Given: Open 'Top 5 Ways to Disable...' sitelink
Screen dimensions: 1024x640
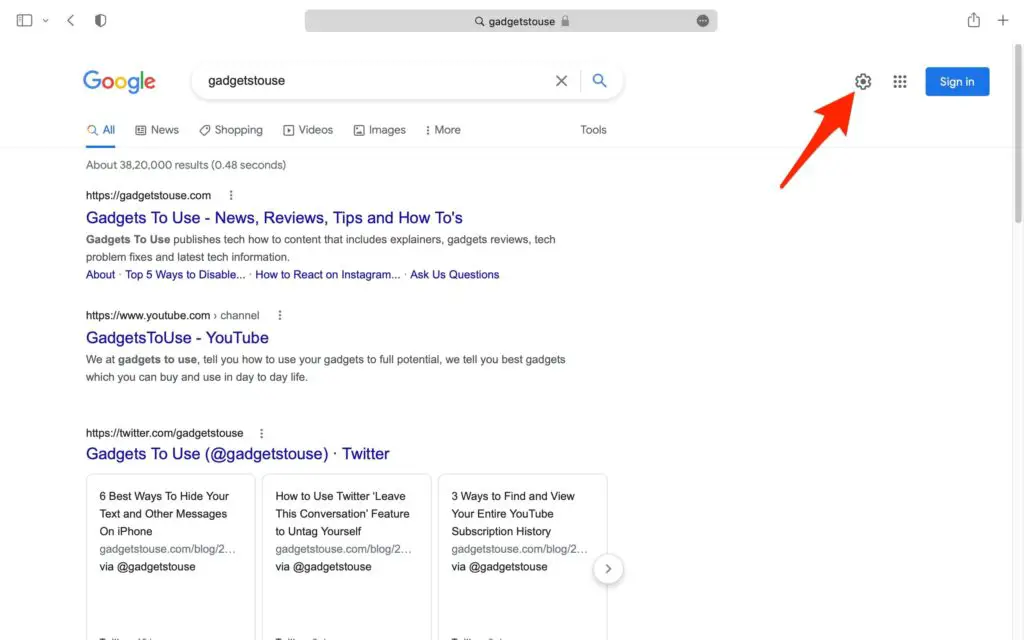Looking at the screenshot, I should coord(185,275).
